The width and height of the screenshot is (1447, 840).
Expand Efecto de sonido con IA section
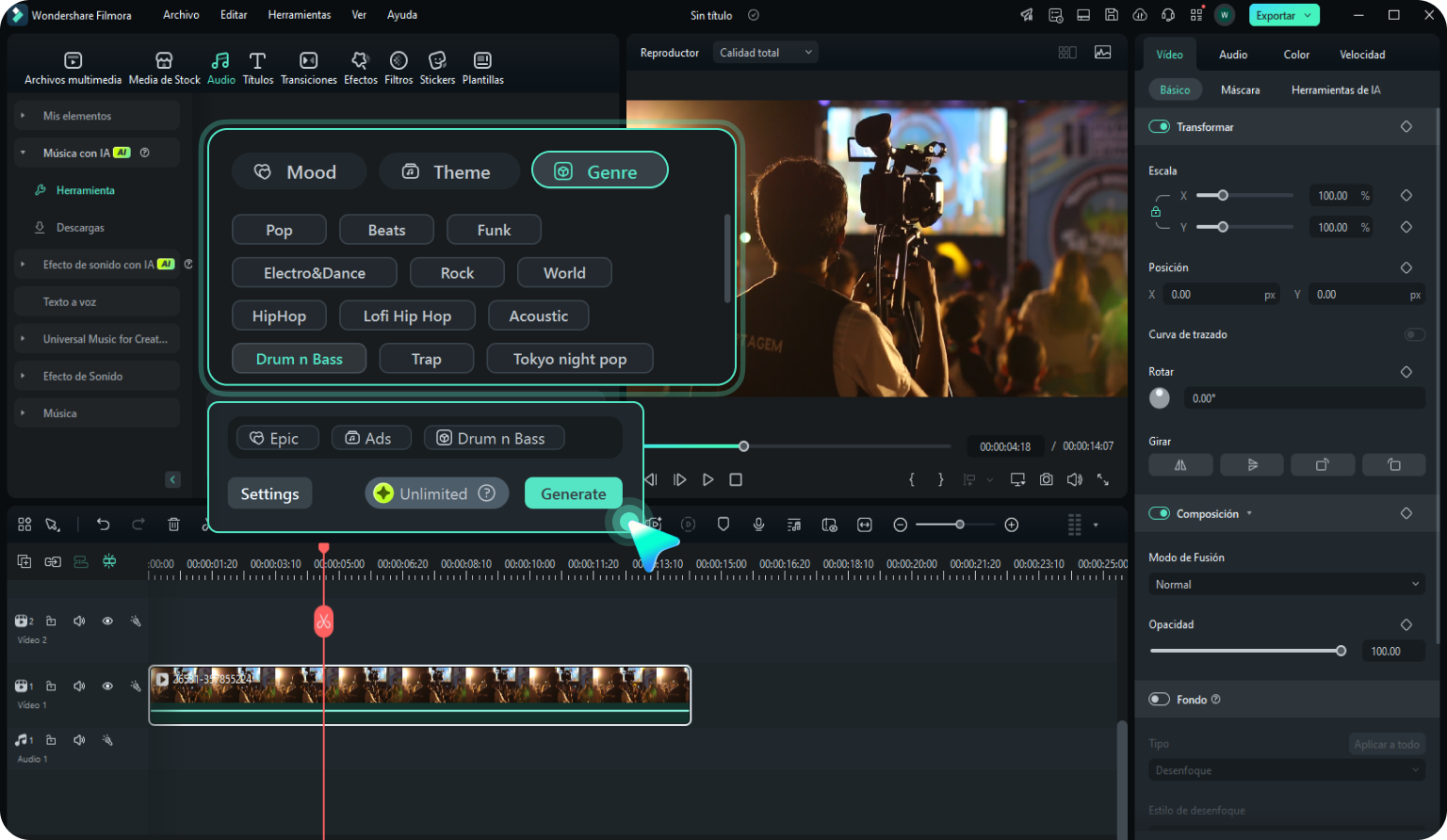point(23,265)
